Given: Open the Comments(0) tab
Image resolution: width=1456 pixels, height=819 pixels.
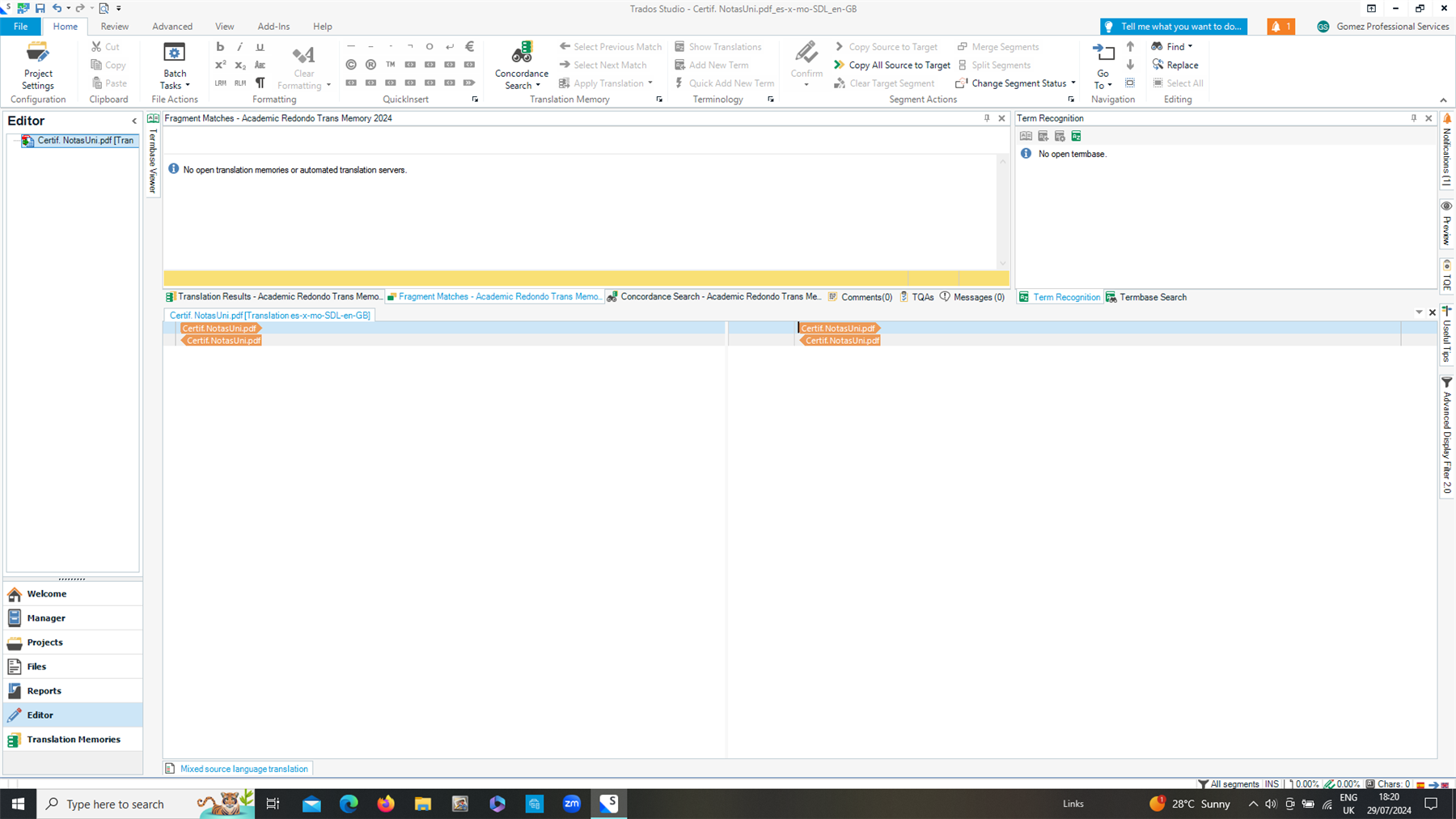Looking at the screenshot, I should pos(860,297).
